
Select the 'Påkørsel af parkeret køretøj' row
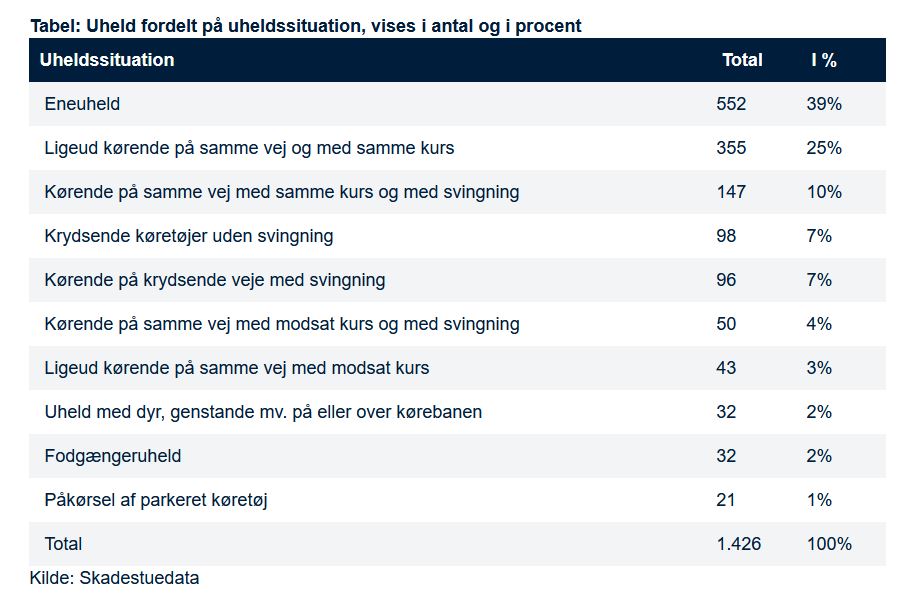click(x=156, y=500)
